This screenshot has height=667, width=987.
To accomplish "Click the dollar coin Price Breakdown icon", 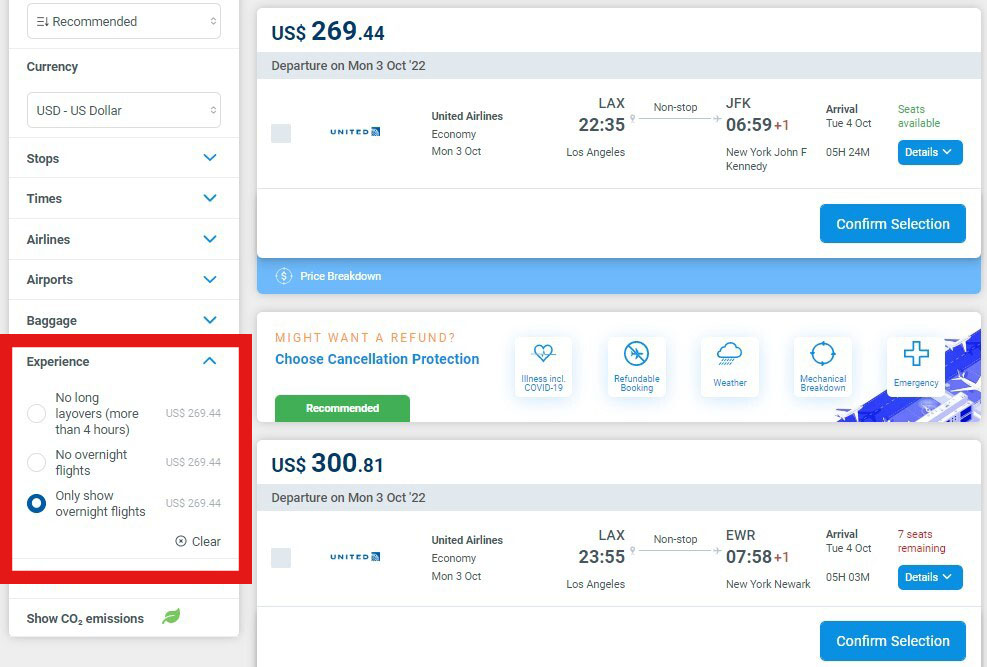I will coord(284,276).
